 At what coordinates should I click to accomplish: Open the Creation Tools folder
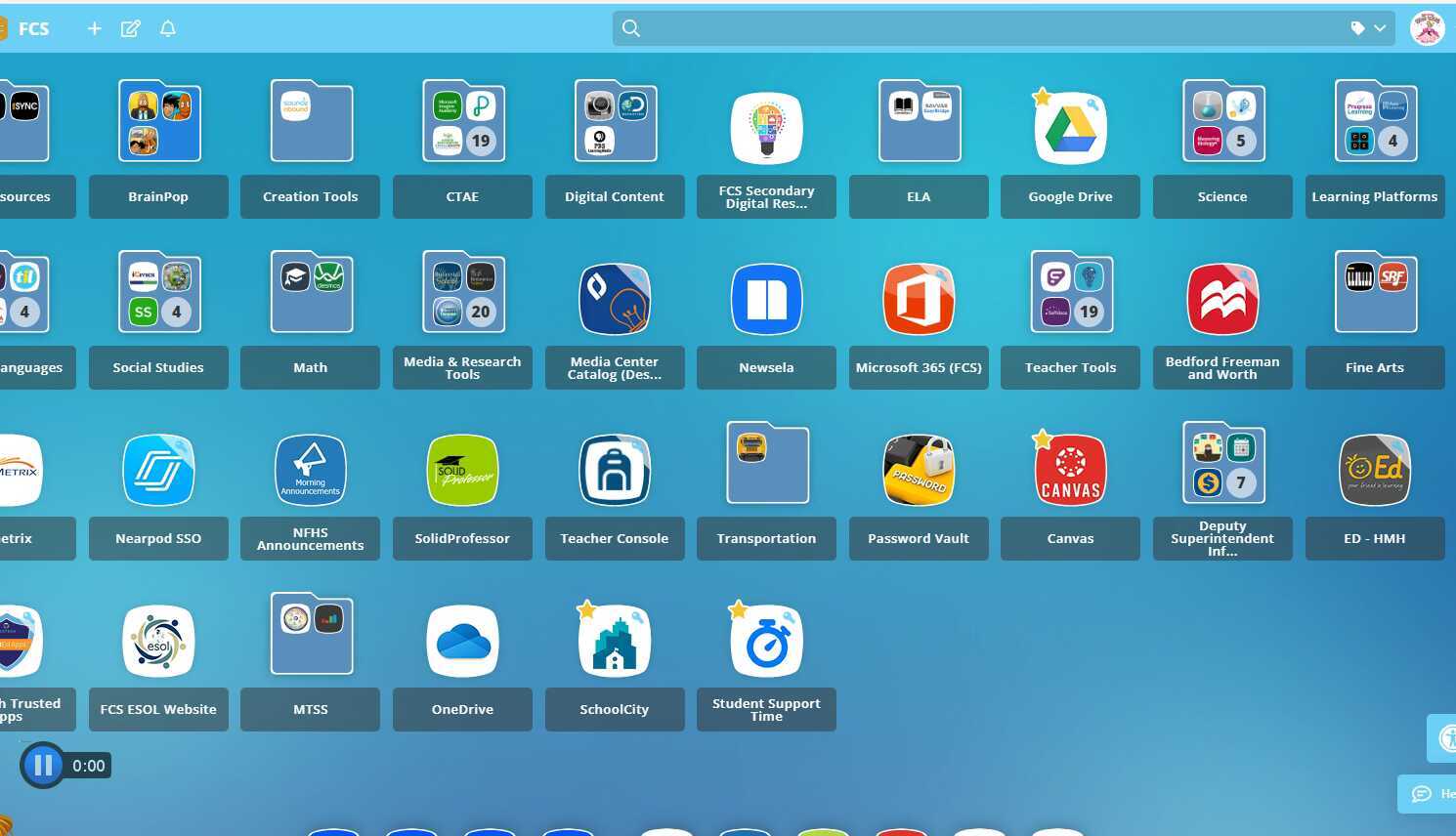(311, 121)
